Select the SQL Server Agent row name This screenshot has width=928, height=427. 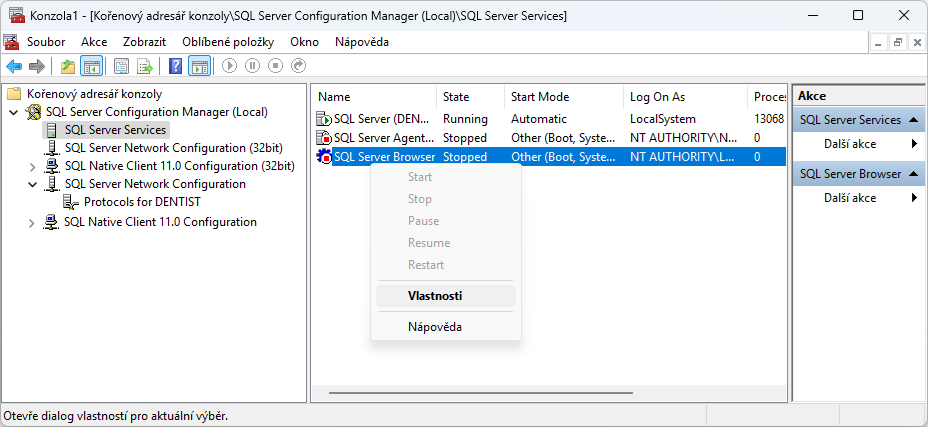click(x=385, y=138)
